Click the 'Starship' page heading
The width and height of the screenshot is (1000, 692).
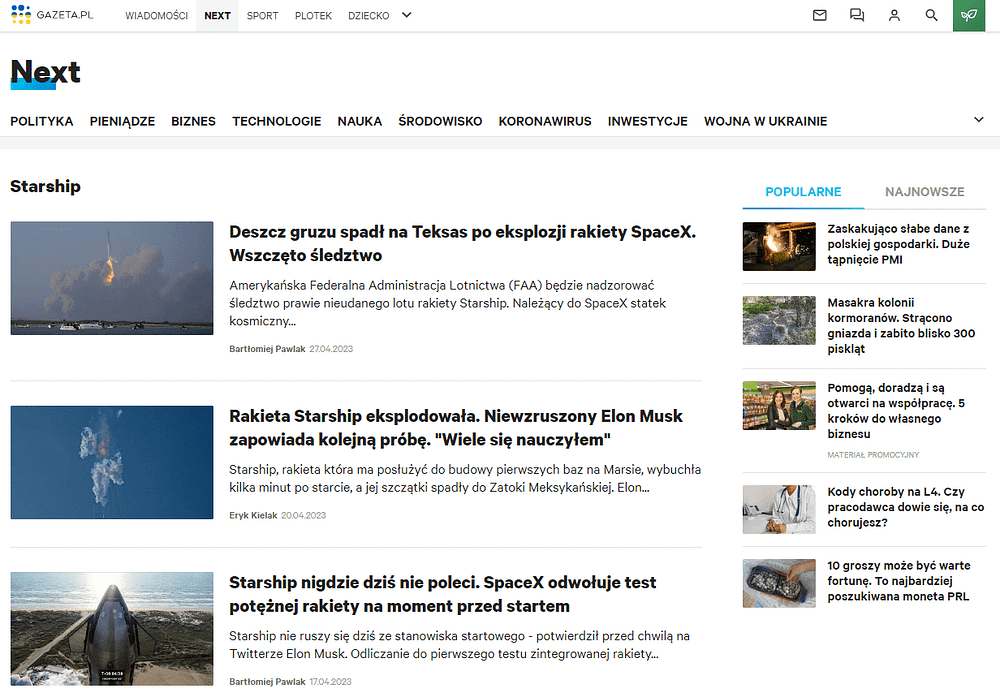point(45,186)
